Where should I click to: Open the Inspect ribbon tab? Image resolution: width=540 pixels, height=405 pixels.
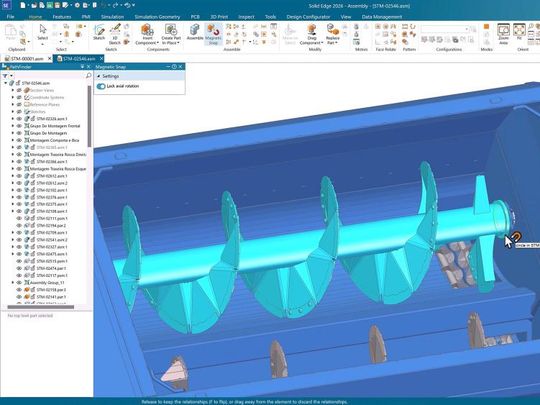click(246, 17)
